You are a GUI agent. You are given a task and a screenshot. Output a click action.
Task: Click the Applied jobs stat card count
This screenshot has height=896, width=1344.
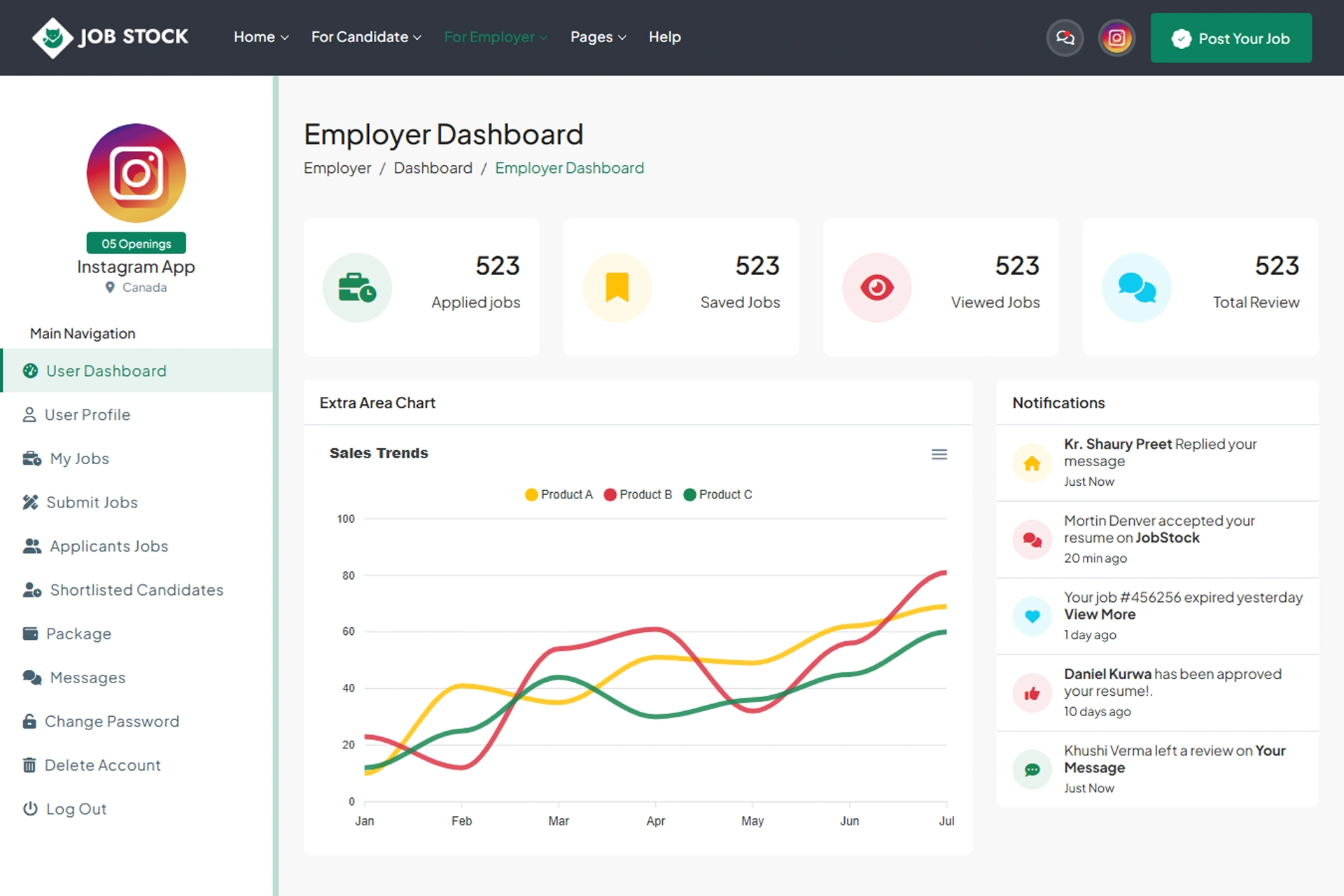point(498,266)
